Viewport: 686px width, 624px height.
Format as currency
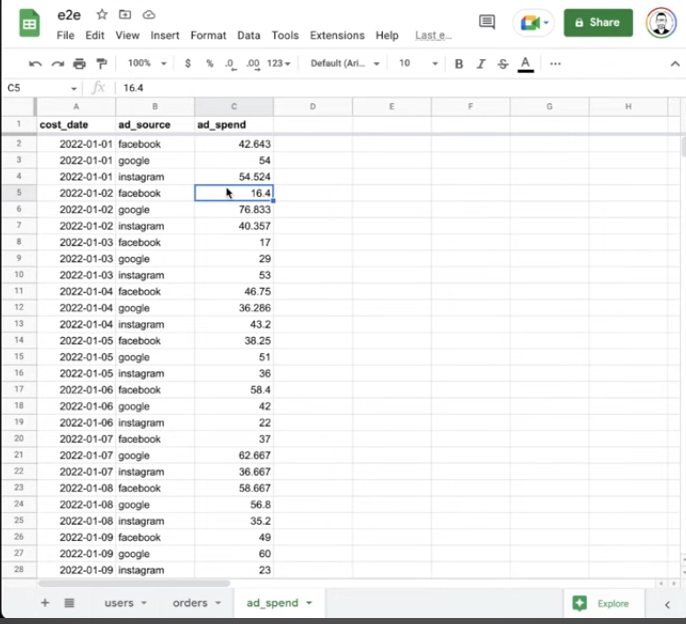pyautogui.click(x=188, y=63)
